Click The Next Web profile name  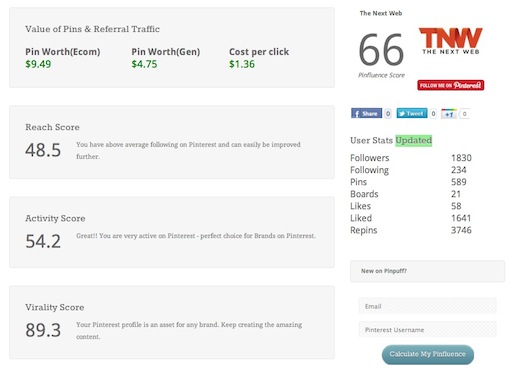381,13
